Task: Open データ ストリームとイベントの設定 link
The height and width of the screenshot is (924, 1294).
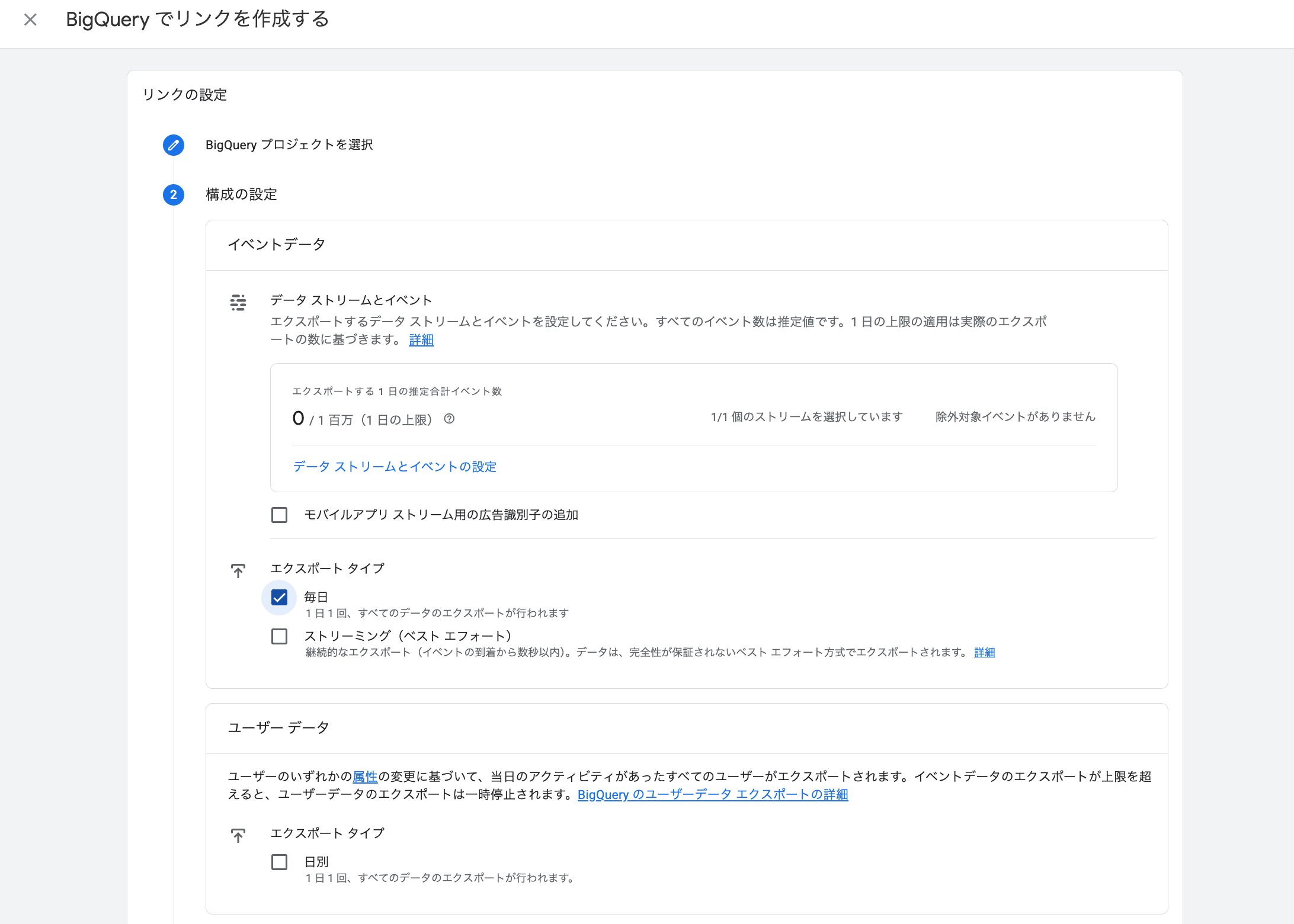Action: click(x=395, y=467)
